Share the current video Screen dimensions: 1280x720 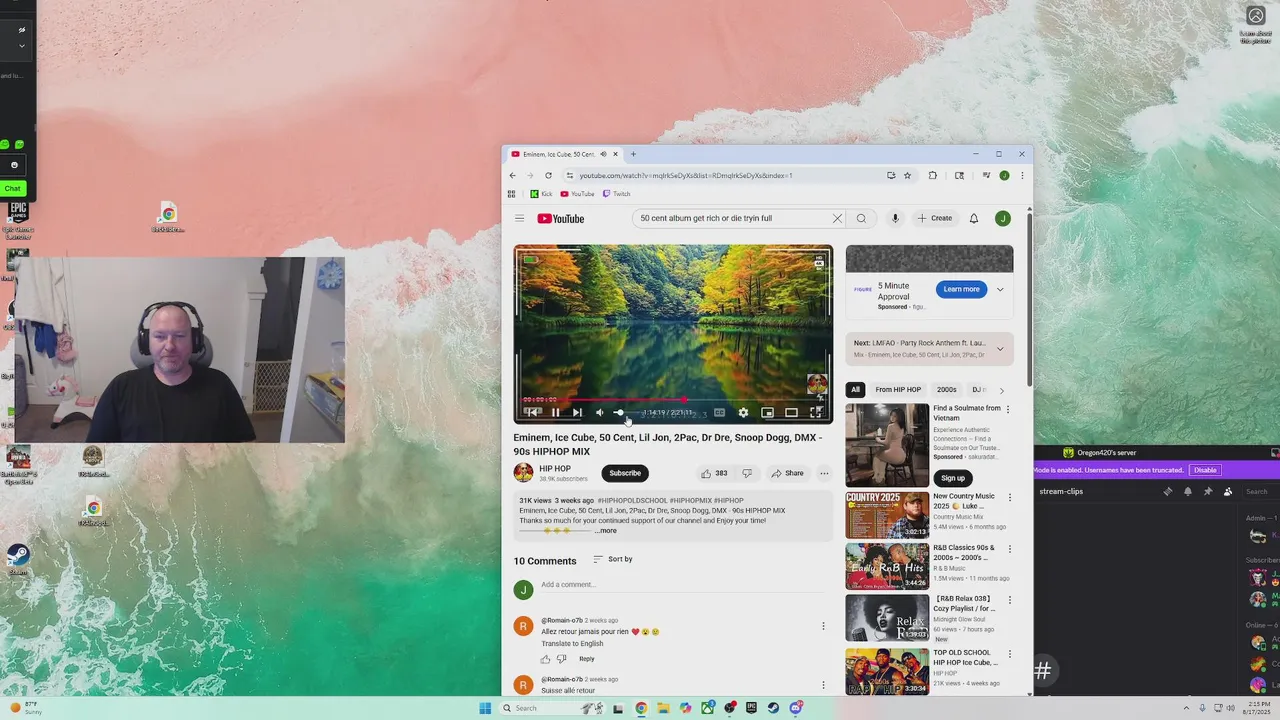[787, 473]
